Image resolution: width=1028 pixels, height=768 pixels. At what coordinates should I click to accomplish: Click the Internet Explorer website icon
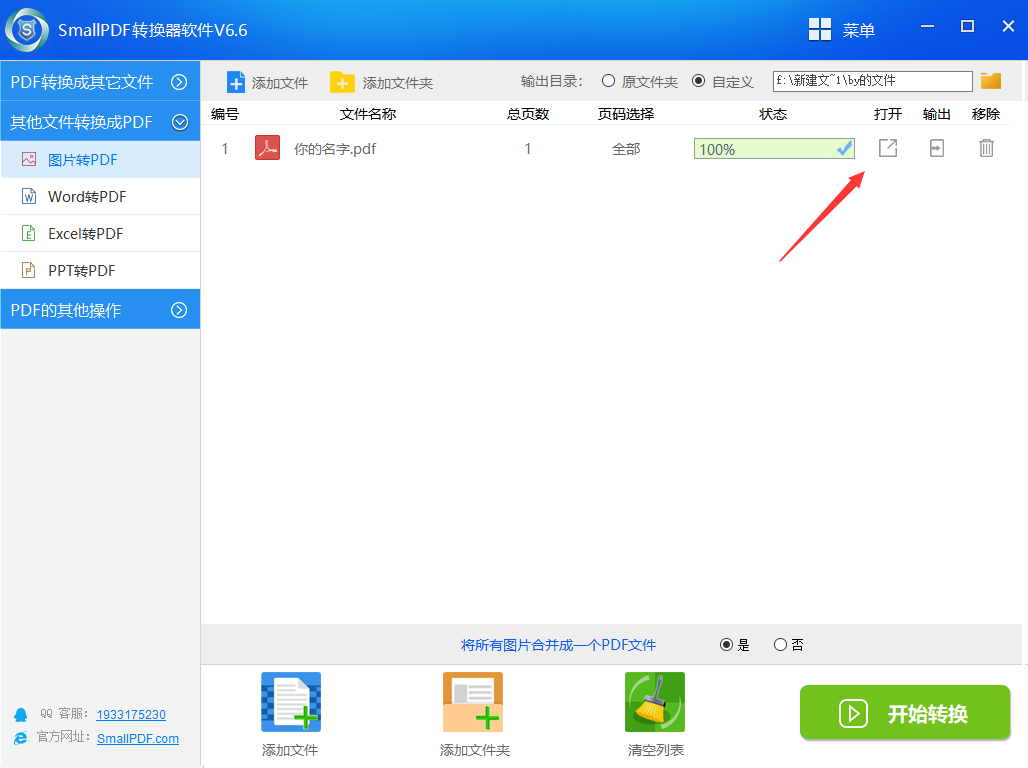(21, 738)
